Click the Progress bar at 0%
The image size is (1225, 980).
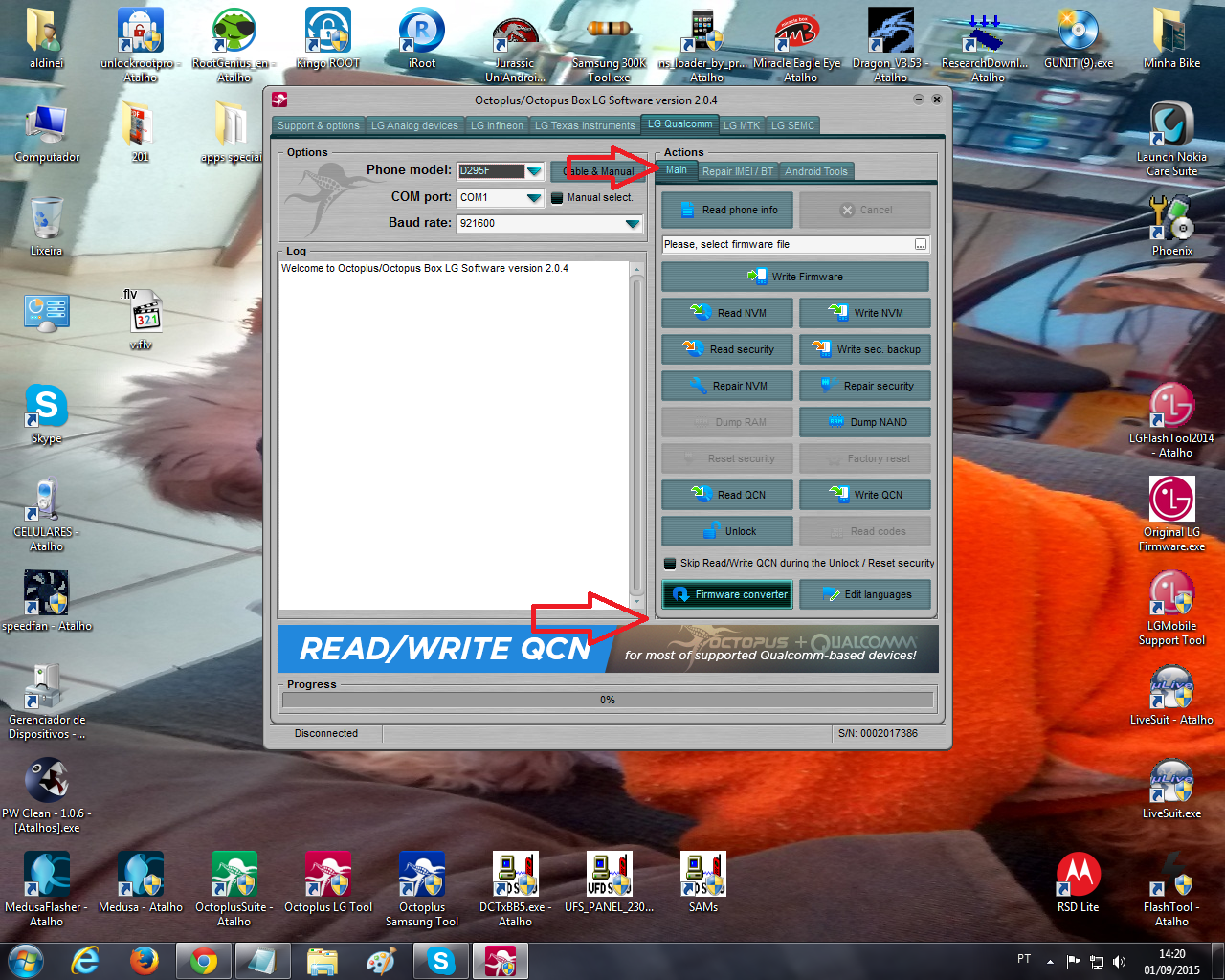click(x=608, y=701)
